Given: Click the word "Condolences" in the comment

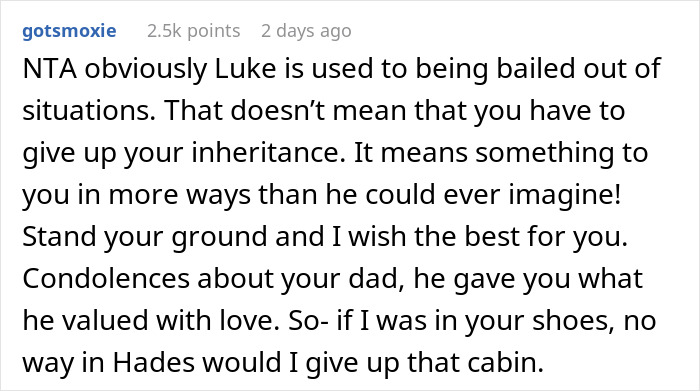Looking at the screenshot, I should point(106,279).
